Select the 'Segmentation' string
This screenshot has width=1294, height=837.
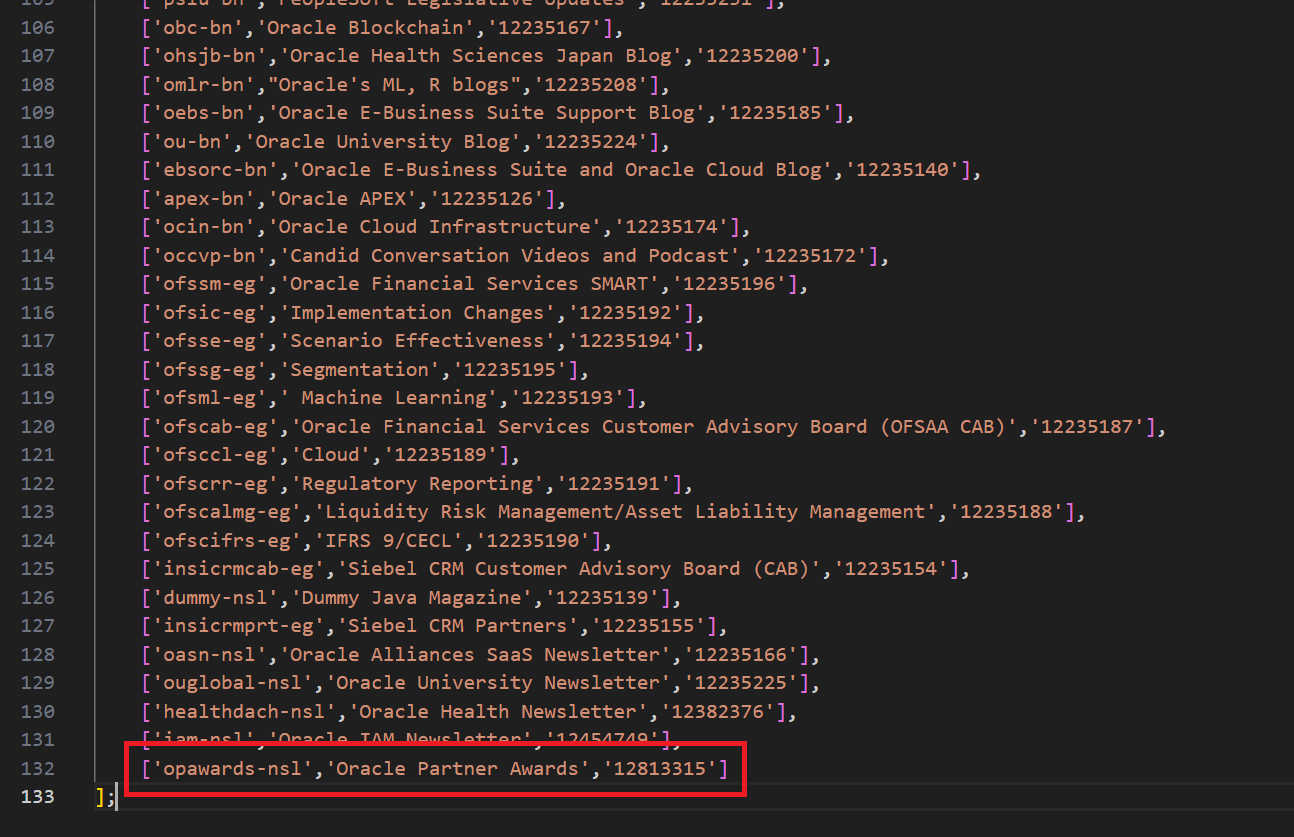[359, 370]
